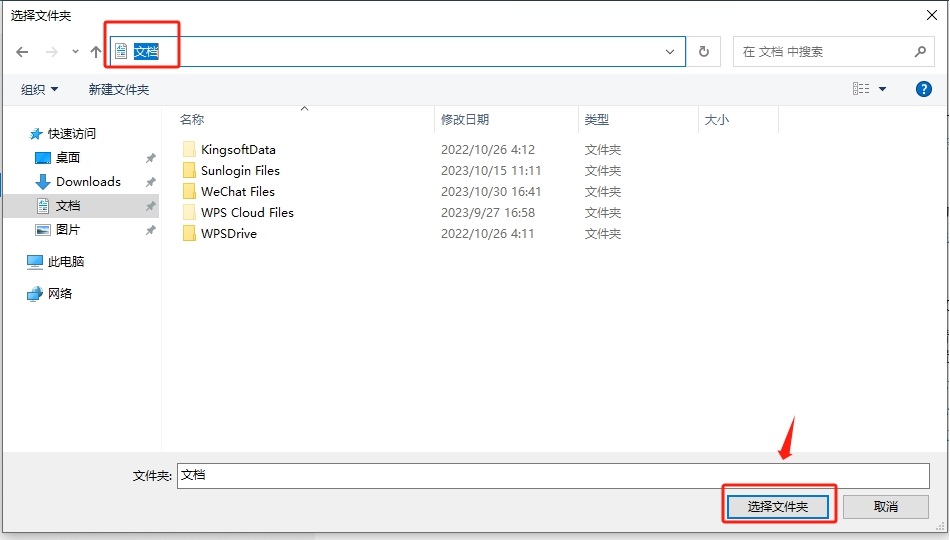Viewport: 950px width, 540px height.
Task: Sort by the 名称 column header
Action: pyautogui.click(x=192, y=119)
